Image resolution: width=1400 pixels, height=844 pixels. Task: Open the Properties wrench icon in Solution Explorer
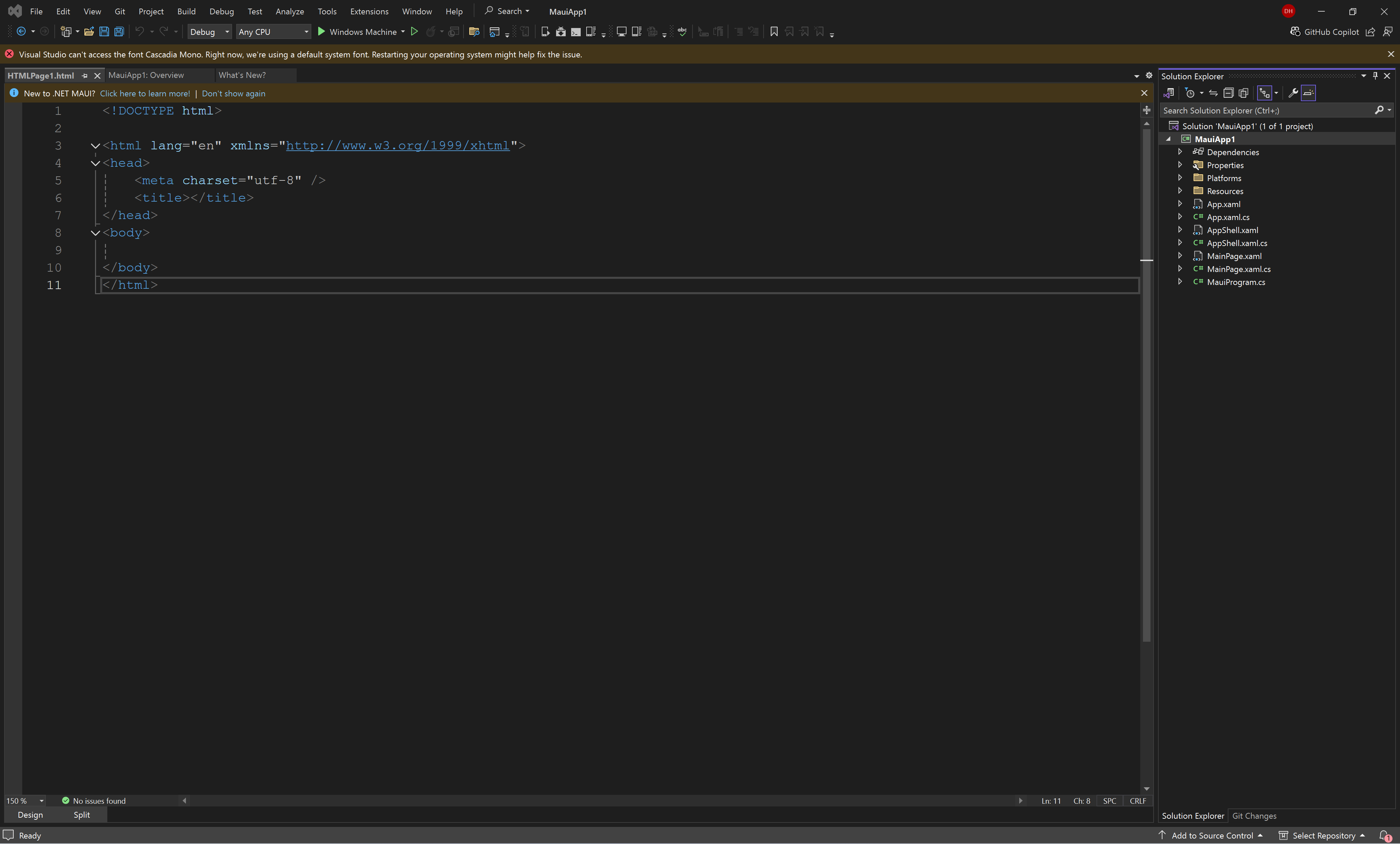[1293, 93]
